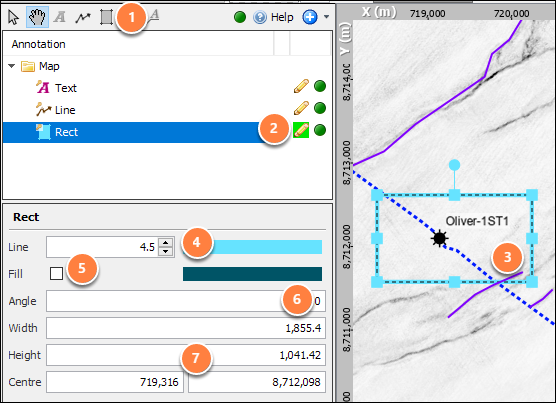
Task: Toggle edit pencil on Rect row
Action: (x=301, y=130)
